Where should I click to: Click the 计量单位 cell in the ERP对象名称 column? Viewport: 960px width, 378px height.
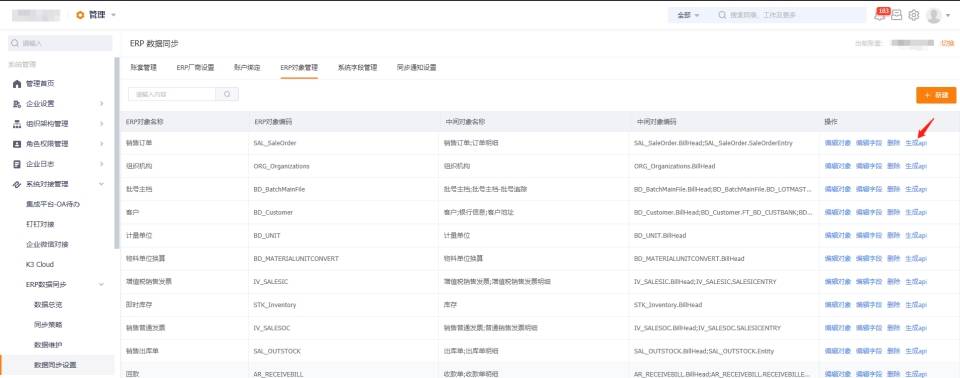[x=139, y=235]
